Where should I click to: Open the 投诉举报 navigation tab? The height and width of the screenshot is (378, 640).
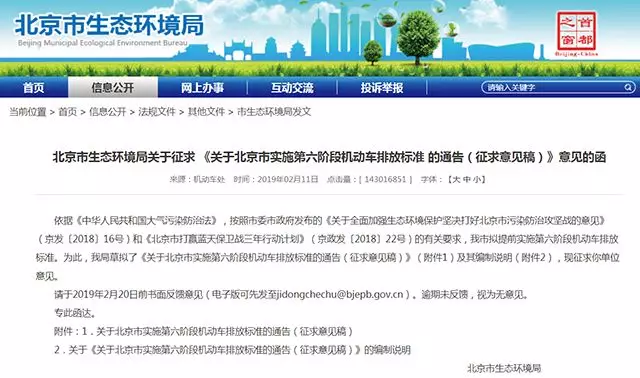tap(382, 87)
